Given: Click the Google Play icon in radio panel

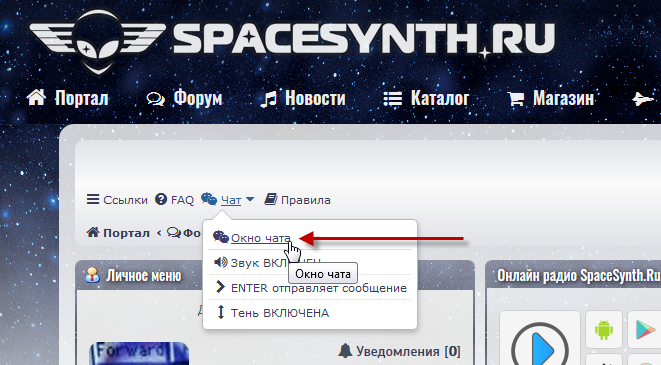Looking at the screenshot, I should tap(645, 329).
